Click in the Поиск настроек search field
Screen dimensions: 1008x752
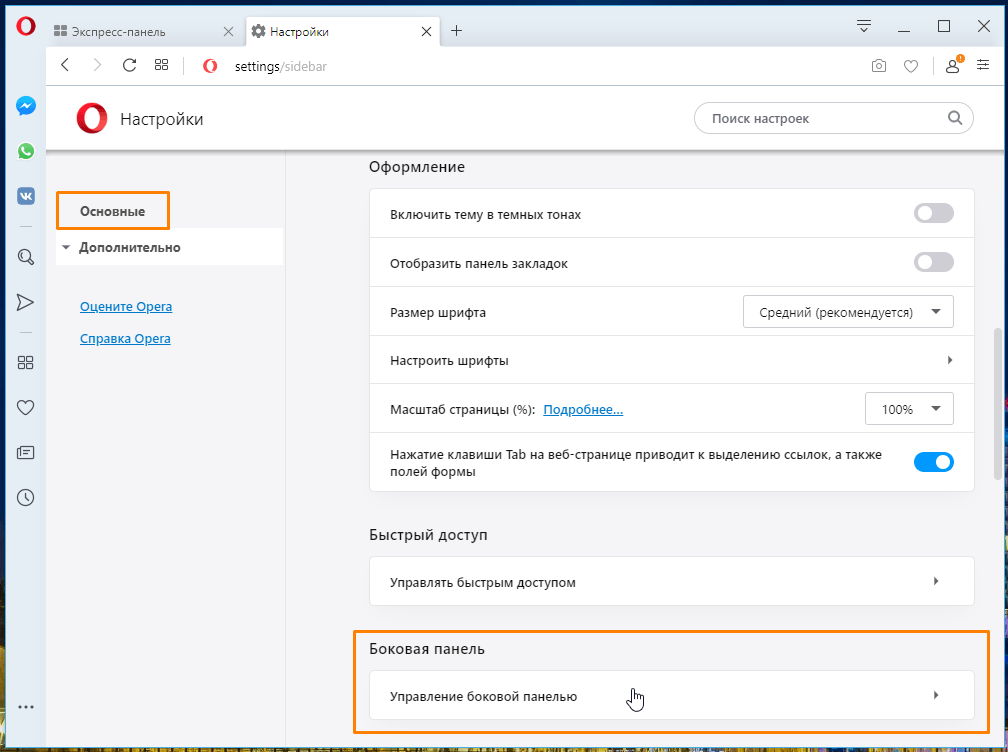pos(834,118)
